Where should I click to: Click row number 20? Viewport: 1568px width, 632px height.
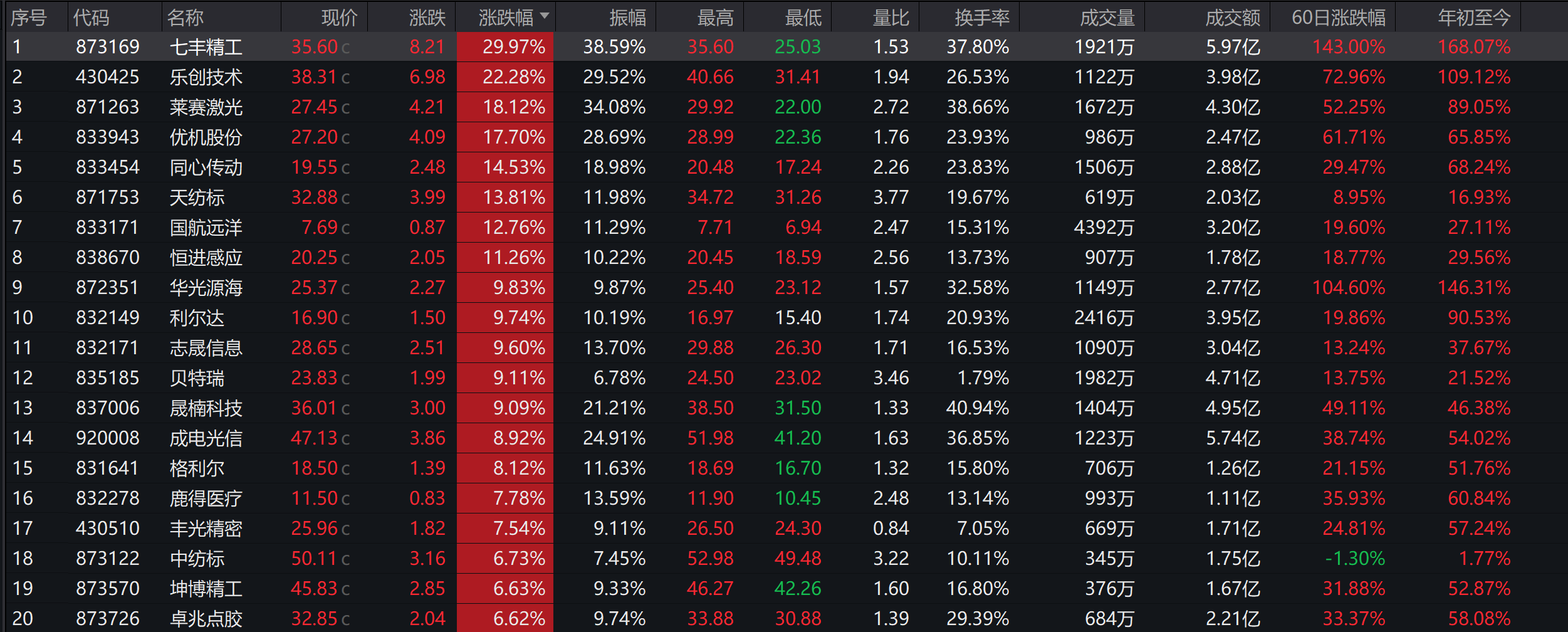point(23,619)
